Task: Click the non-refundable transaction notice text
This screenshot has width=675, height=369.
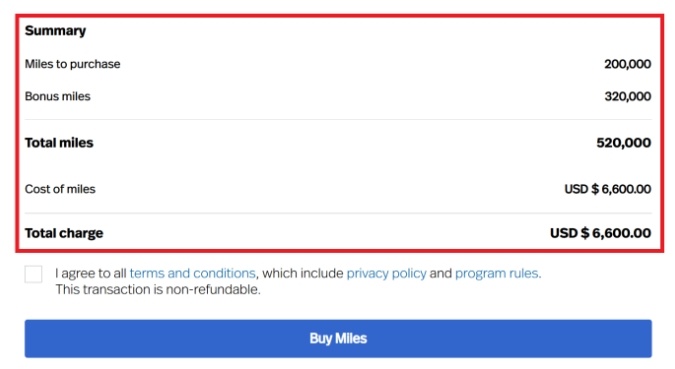Action: pyautogui.click(x=158, y=290)
